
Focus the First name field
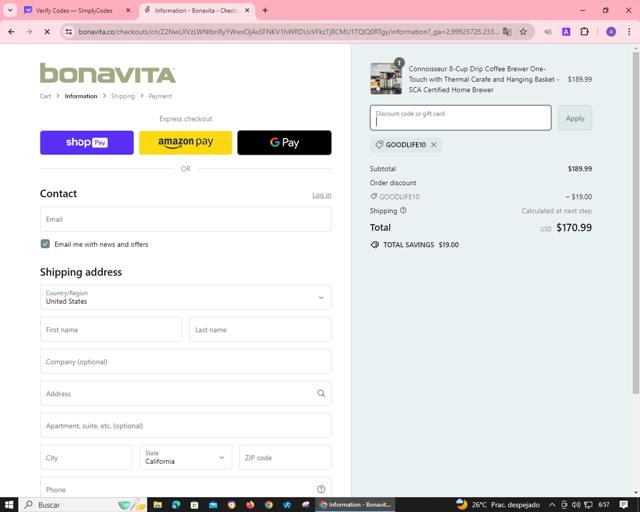111,329
